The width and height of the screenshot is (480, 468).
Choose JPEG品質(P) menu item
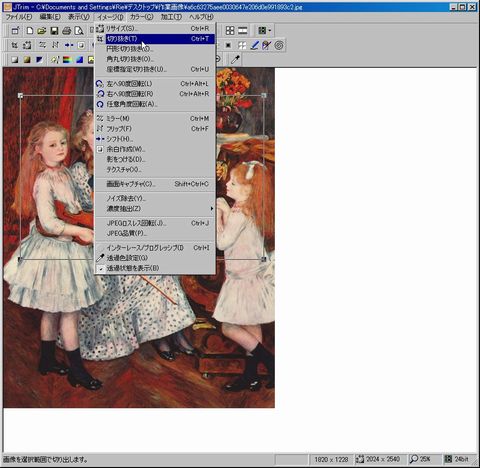[155, 233]
